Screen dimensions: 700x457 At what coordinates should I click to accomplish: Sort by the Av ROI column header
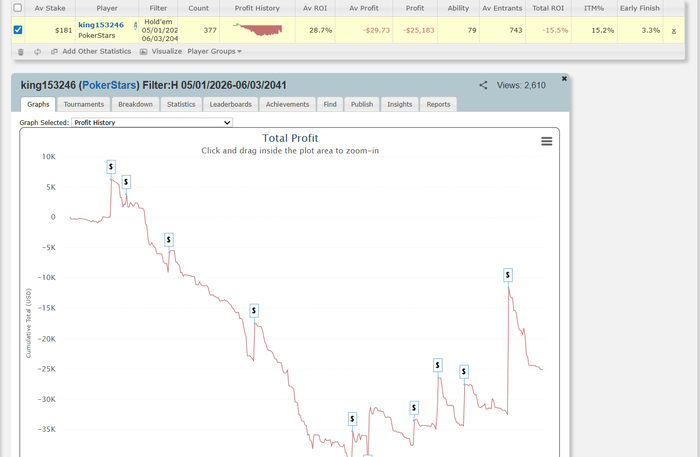tap(315, 8)
